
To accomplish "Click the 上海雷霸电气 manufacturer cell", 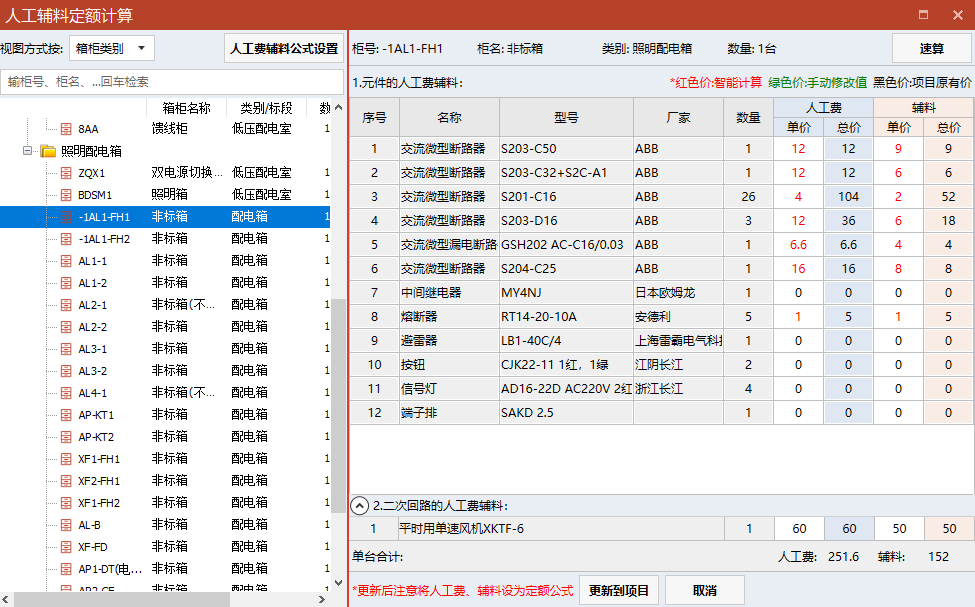I will (678, 340).
